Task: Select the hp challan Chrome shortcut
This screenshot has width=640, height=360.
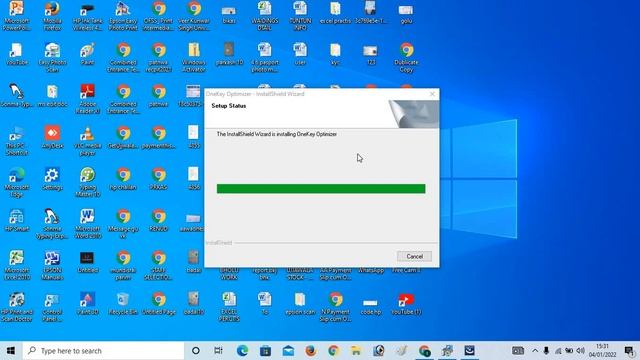Action: (123, 179)
